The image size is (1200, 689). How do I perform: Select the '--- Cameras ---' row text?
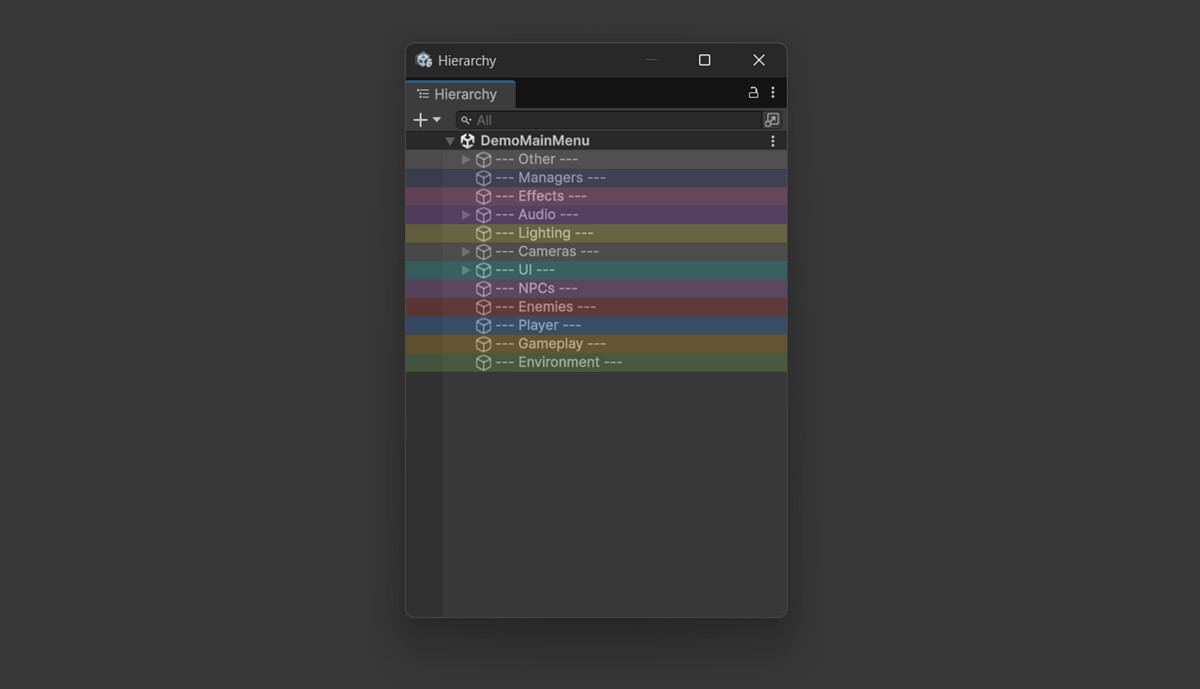(547, 252)
